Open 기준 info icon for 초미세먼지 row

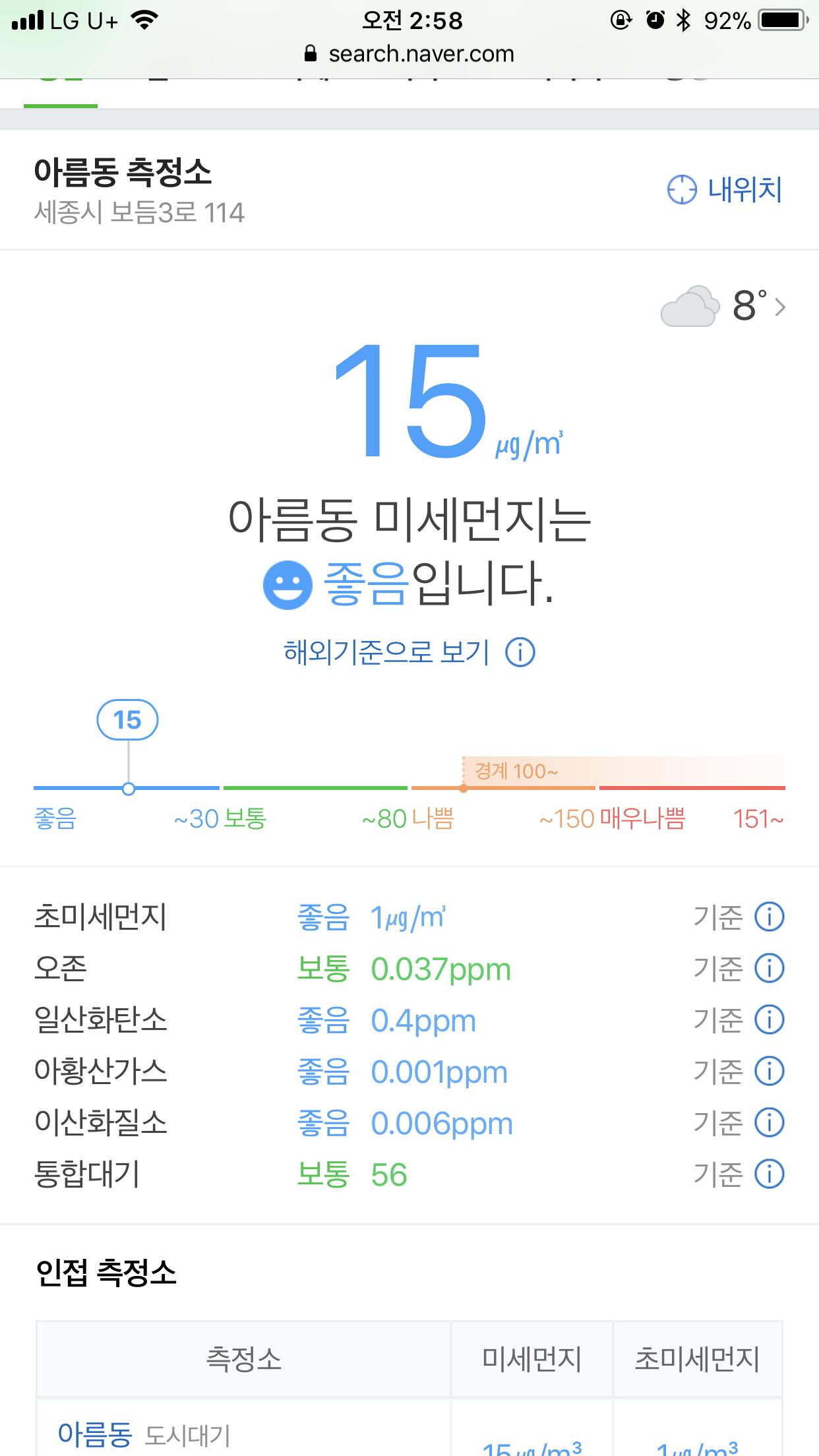click(x=769, y=917)
